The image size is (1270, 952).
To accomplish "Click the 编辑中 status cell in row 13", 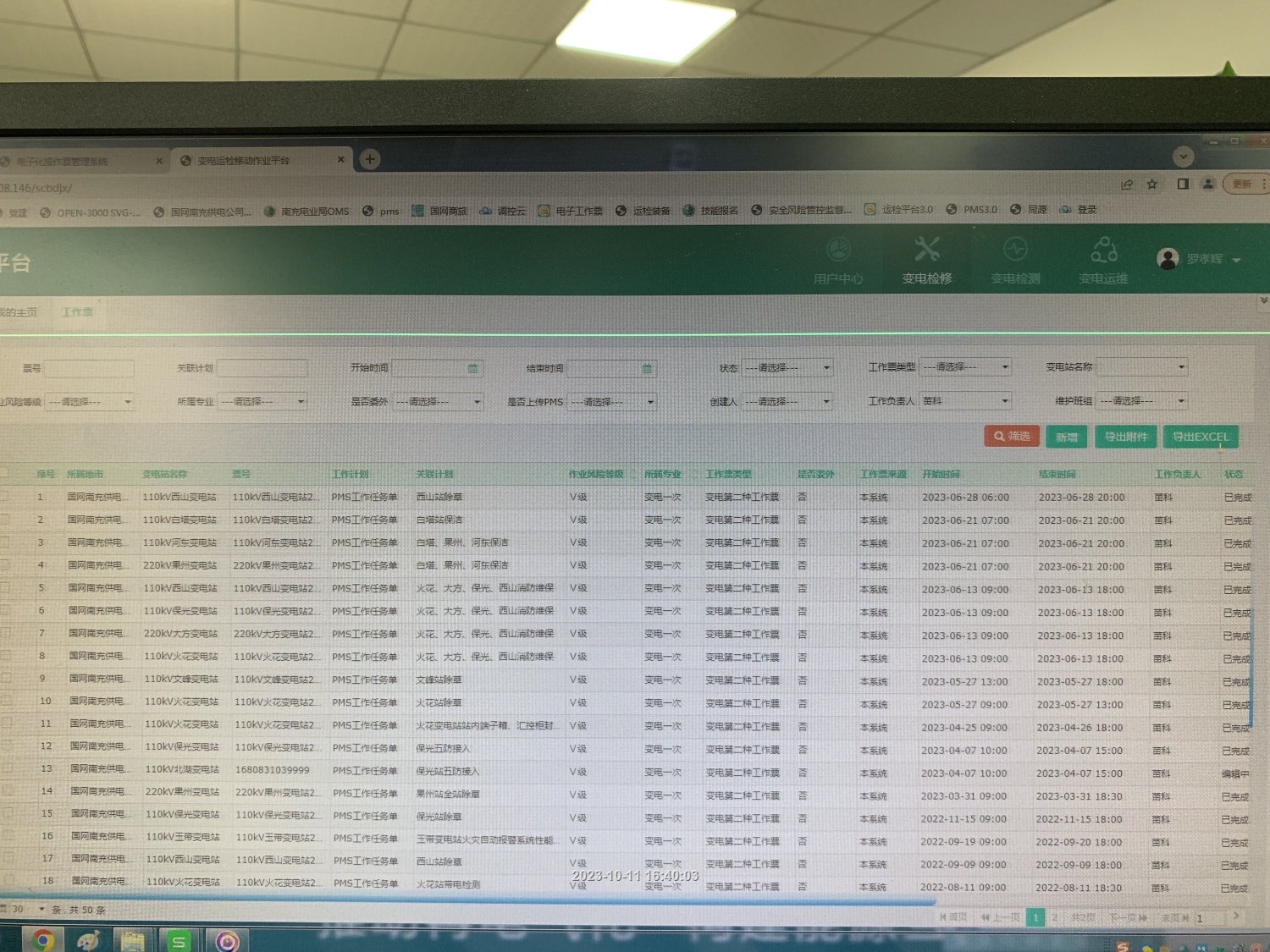I will click(1235, 773).
